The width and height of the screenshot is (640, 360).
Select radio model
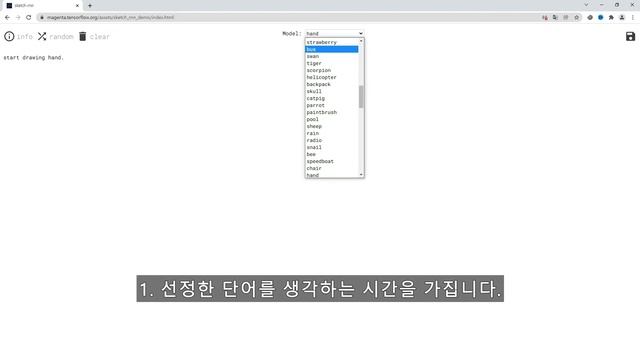pyautogui.click(x=332, y=140)
